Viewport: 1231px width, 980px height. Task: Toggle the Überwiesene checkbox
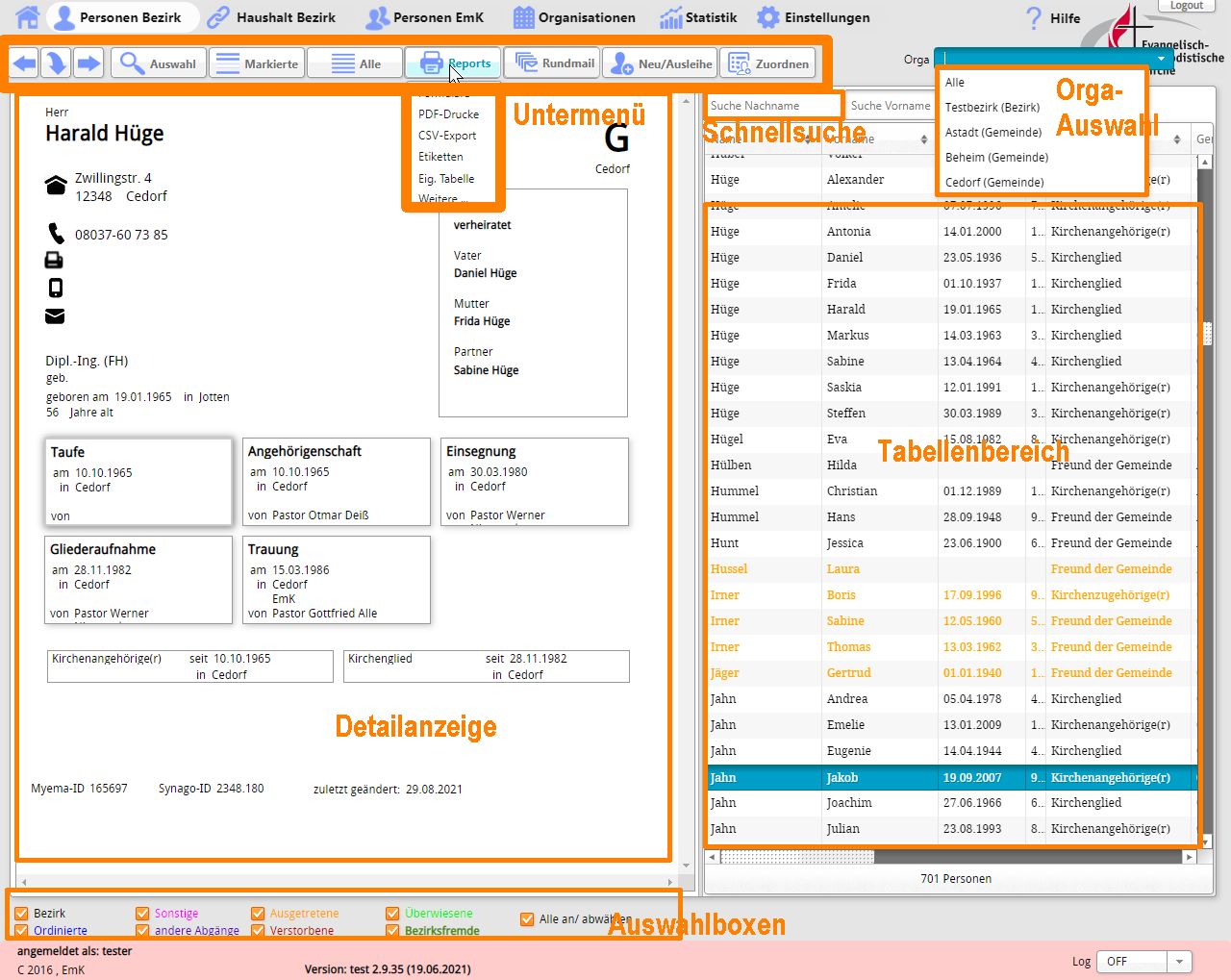pyautogui.click(x=392, y=914)
